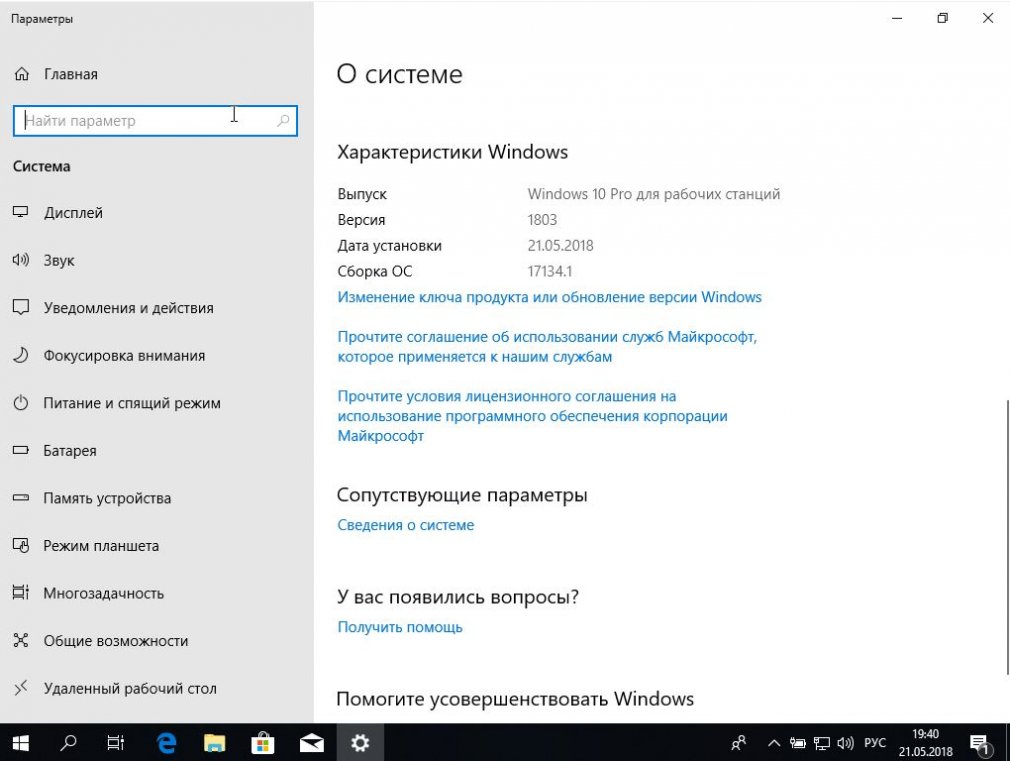Open software license terms link
This screenshot has width=1010, height=761.
(532, 416)
